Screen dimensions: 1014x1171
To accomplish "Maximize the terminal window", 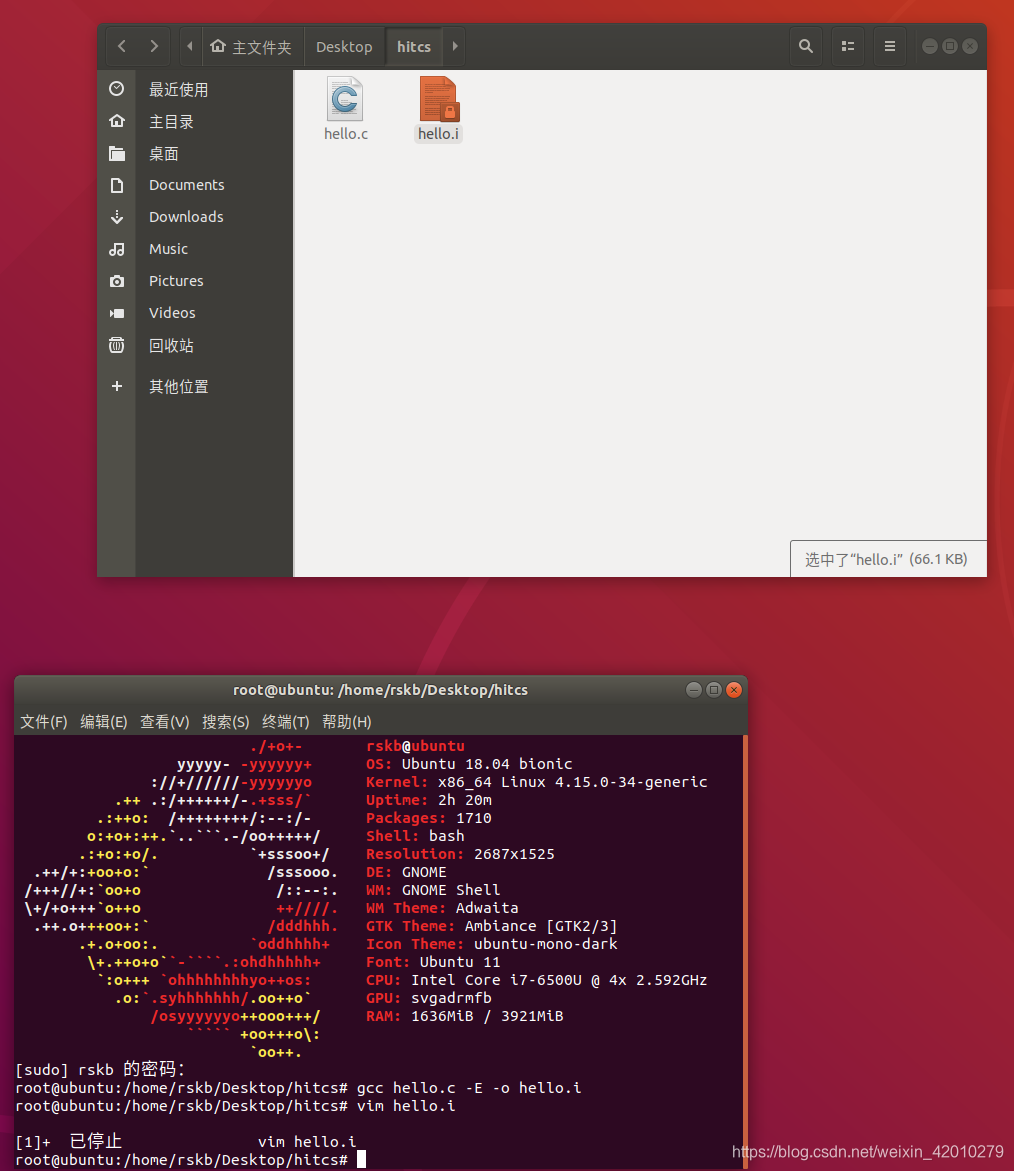I will tap(714, 689).
